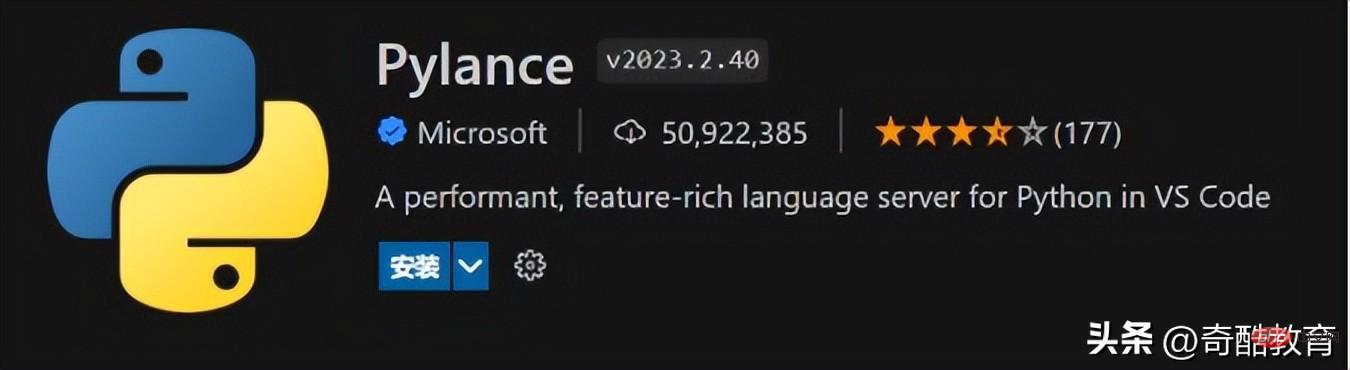Click the @奇酷教育 watermark text
Image resolution: width=1350 pixels, height=370 pixels.
(1249, 340)
